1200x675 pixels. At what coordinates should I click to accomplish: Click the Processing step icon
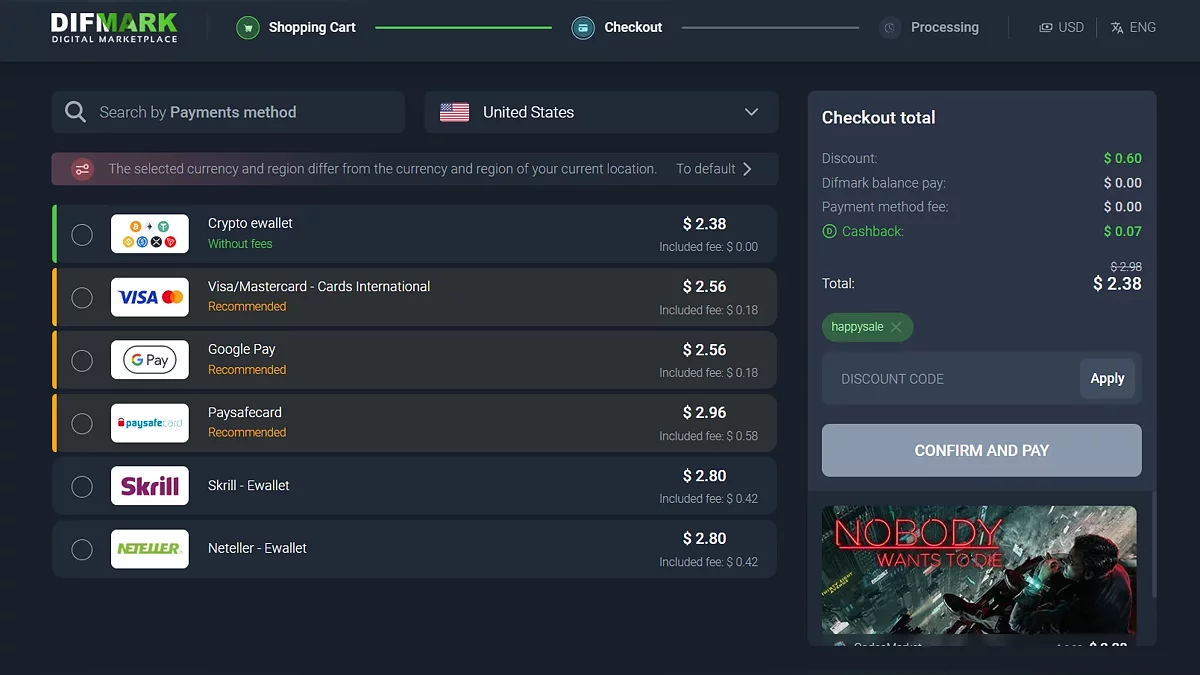pyautogui.click(x=890, y=28)
